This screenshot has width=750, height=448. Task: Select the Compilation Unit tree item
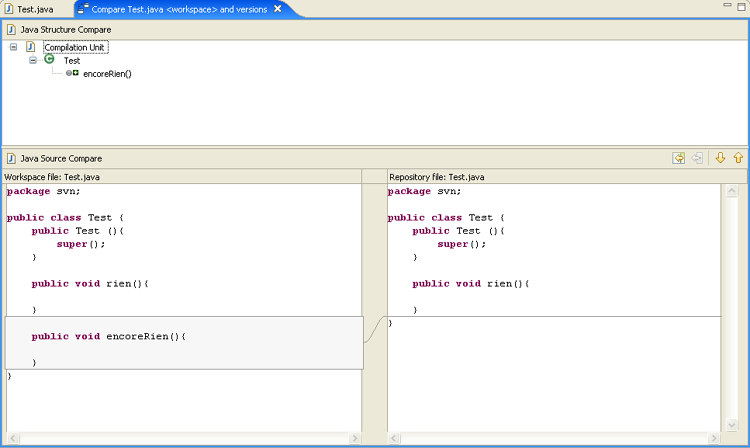pyautogui.click(x=75, y=47)
